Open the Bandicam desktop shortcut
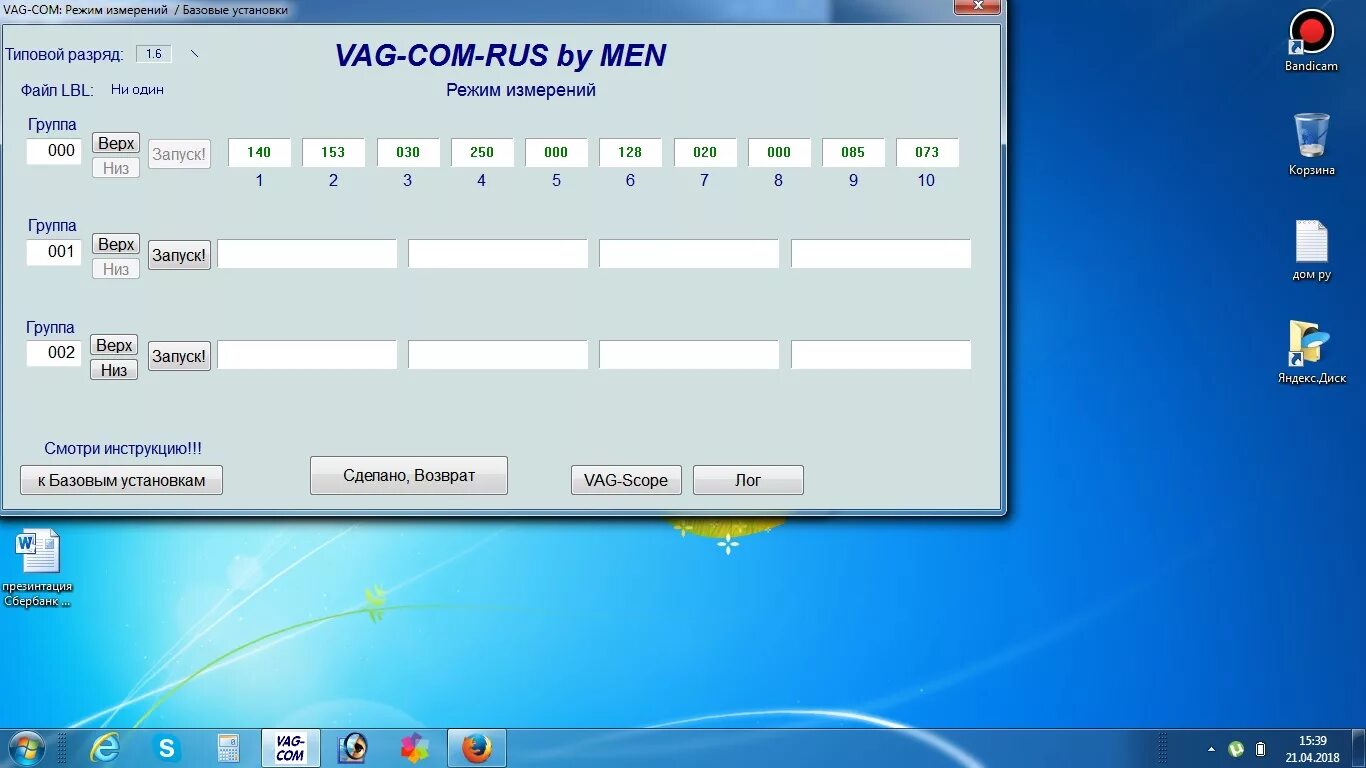 point(1311,40)
